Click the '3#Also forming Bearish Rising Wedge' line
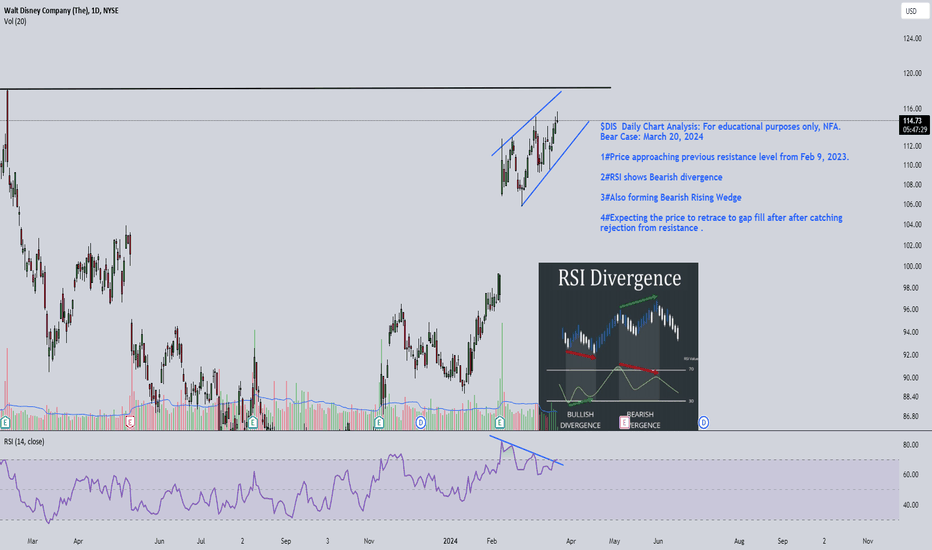 point(670,197)
